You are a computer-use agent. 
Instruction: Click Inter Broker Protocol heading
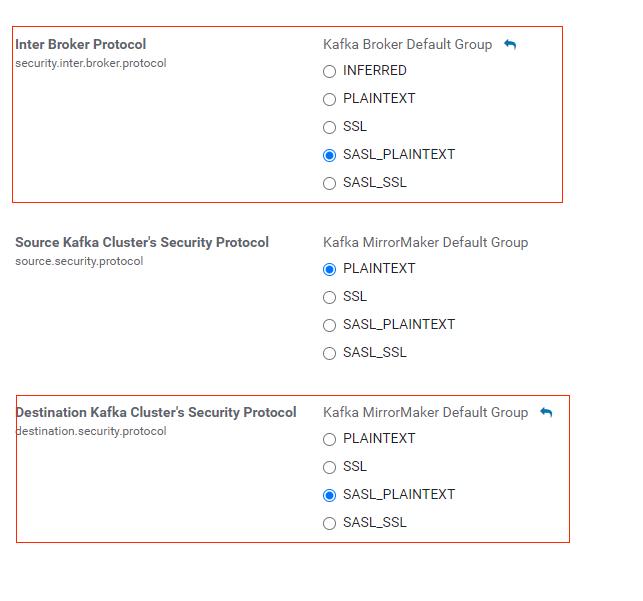[81, 44]
